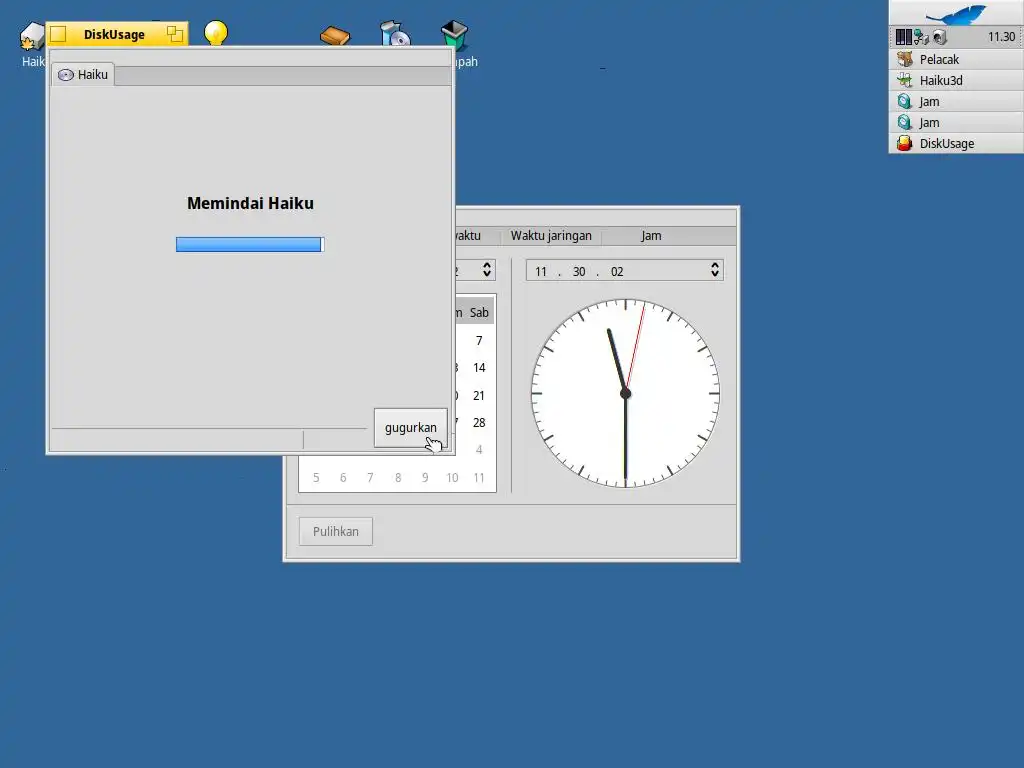
Task: Click the network status tray icon
Action: 921,37
